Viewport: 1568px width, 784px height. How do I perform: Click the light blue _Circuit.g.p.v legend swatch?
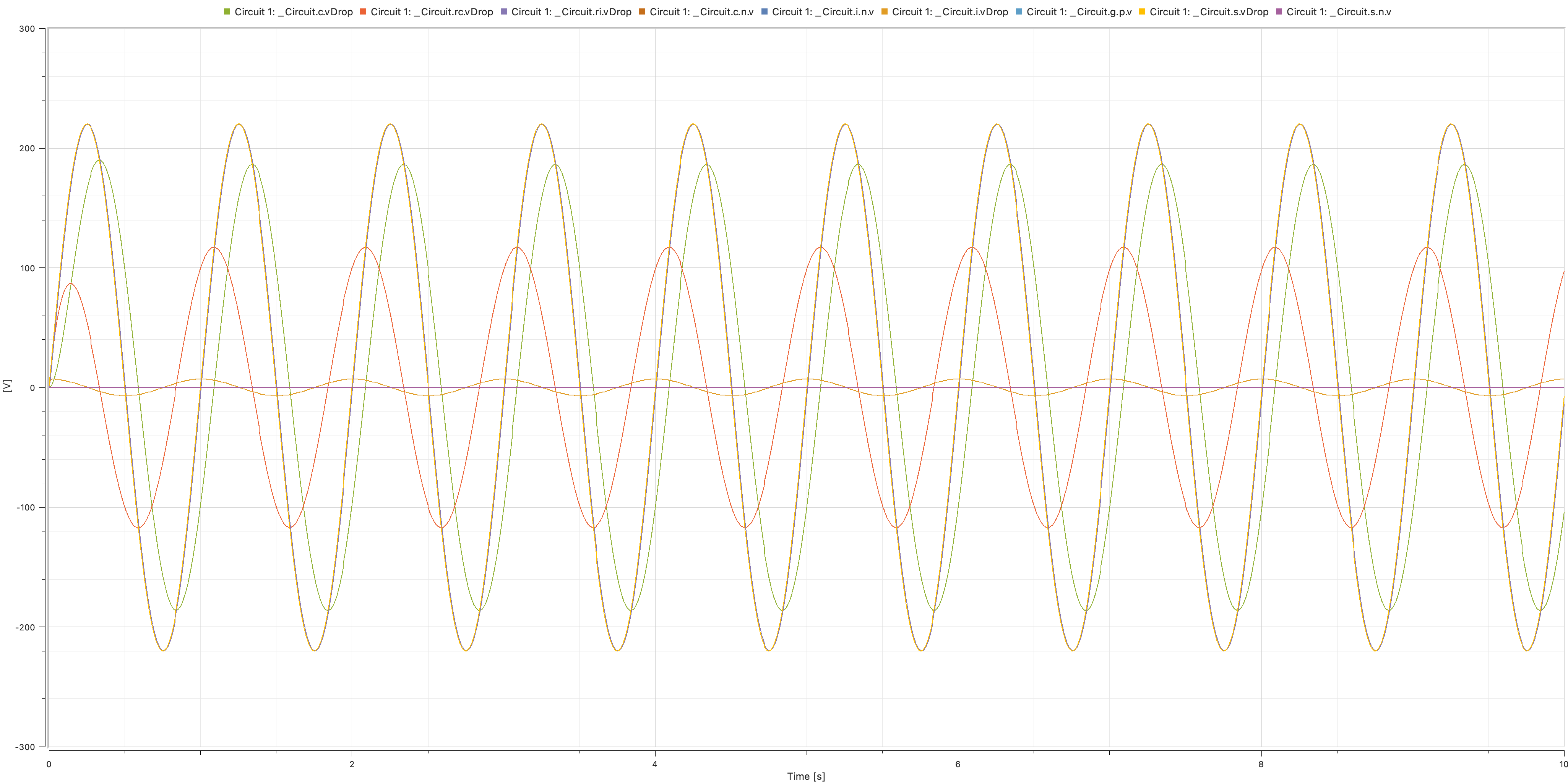pos(1019,11)
